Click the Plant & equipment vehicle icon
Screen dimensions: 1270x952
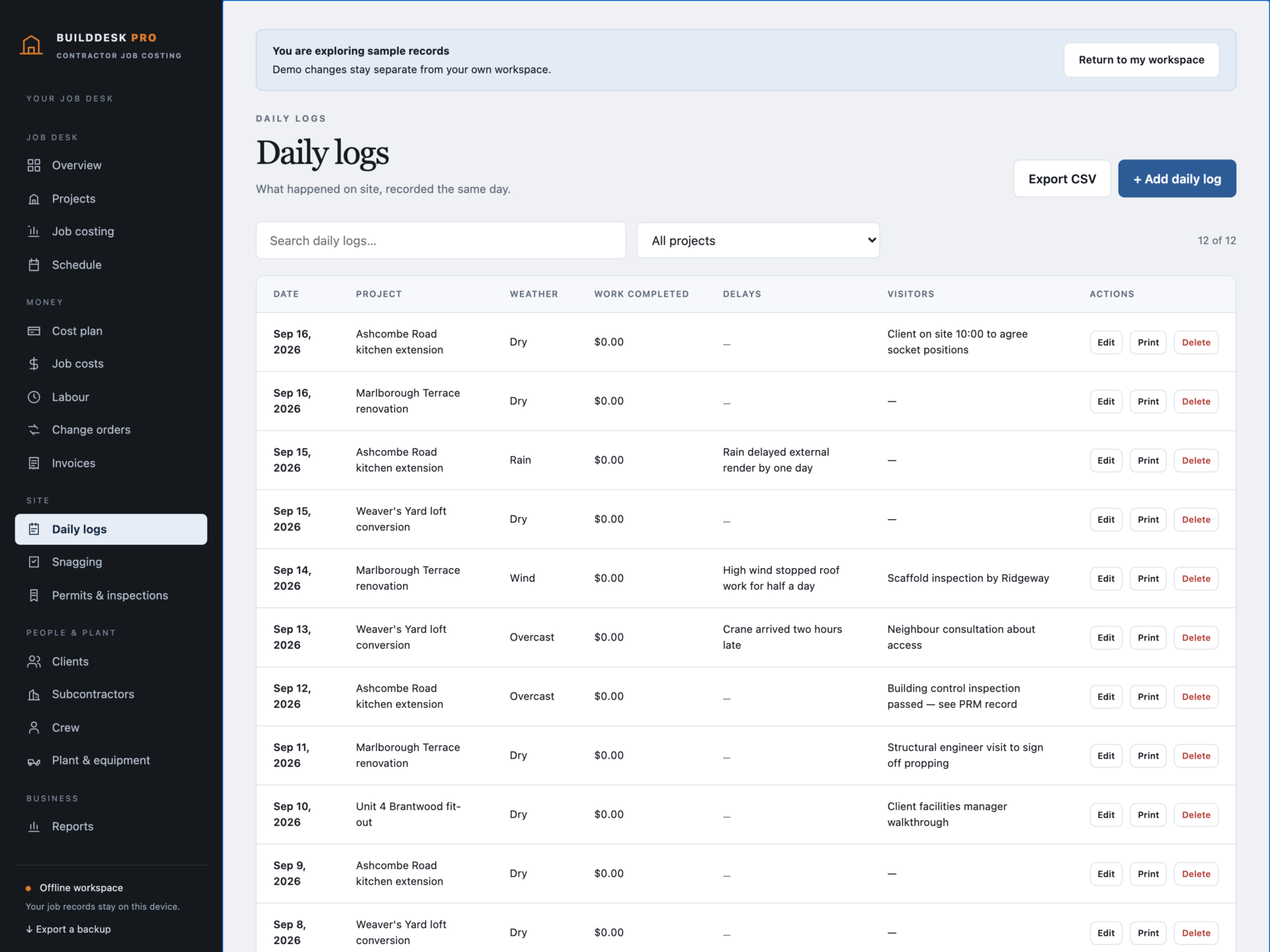(x=34, y=761)
